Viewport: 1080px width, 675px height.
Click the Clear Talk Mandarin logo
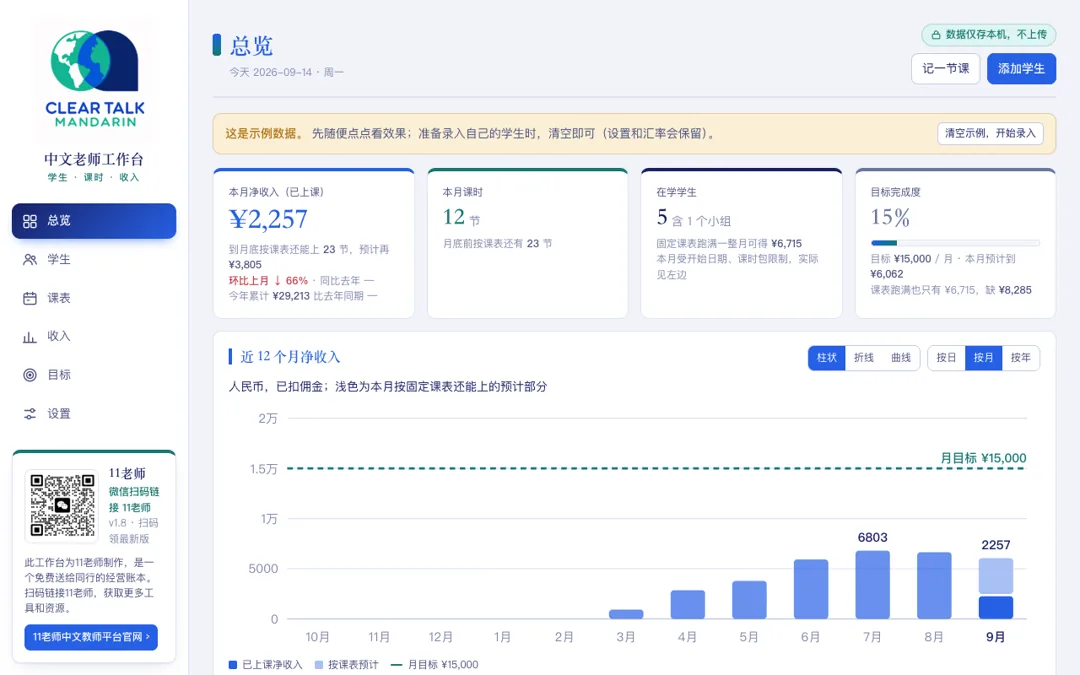coord(94,79)
